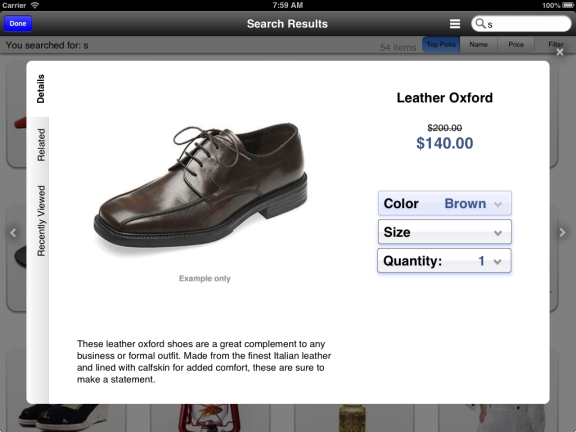576x432 pixels.
Task: Open the Color dropdown showing Brown
Action: [x=444, y=203]
